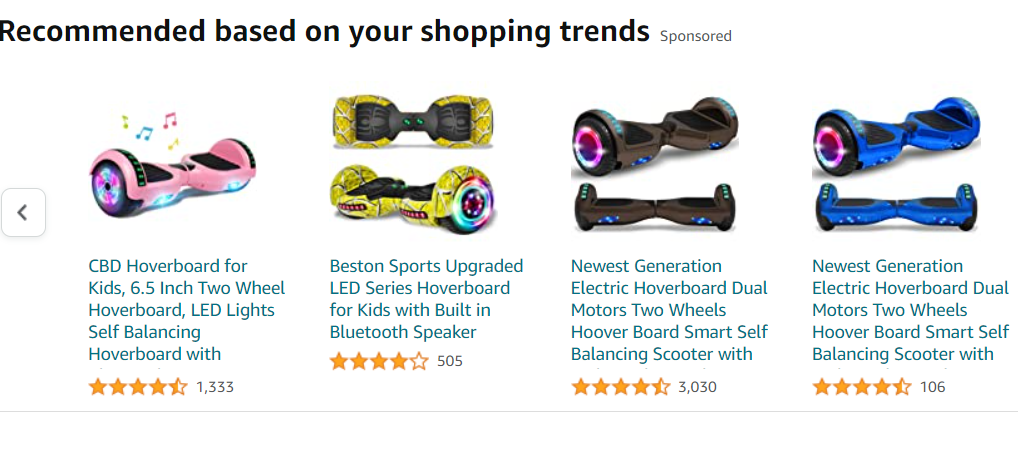View star rating of the Beston Sports hoverboard

pos(379,361)
